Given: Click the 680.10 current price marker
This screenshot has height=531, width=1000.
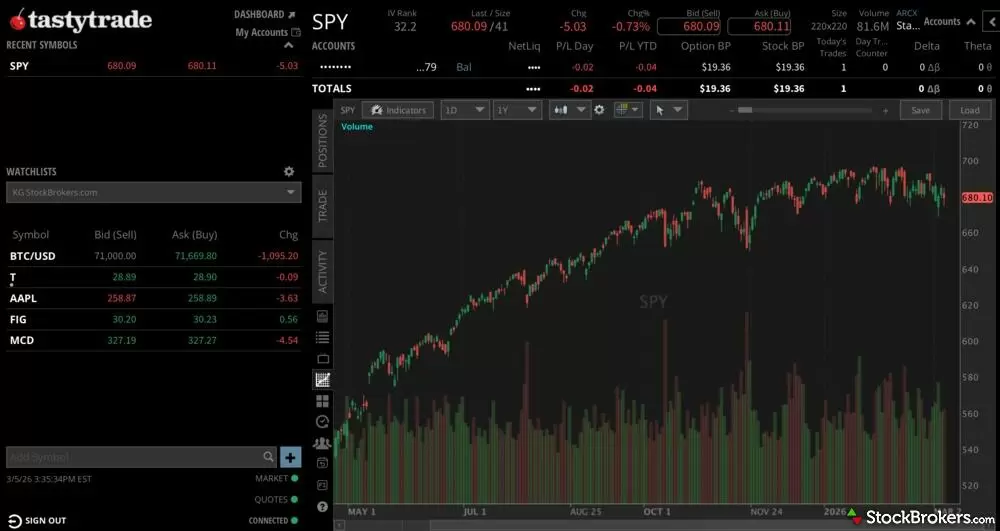Looking at the screenshot, I should tap(977, 198).
